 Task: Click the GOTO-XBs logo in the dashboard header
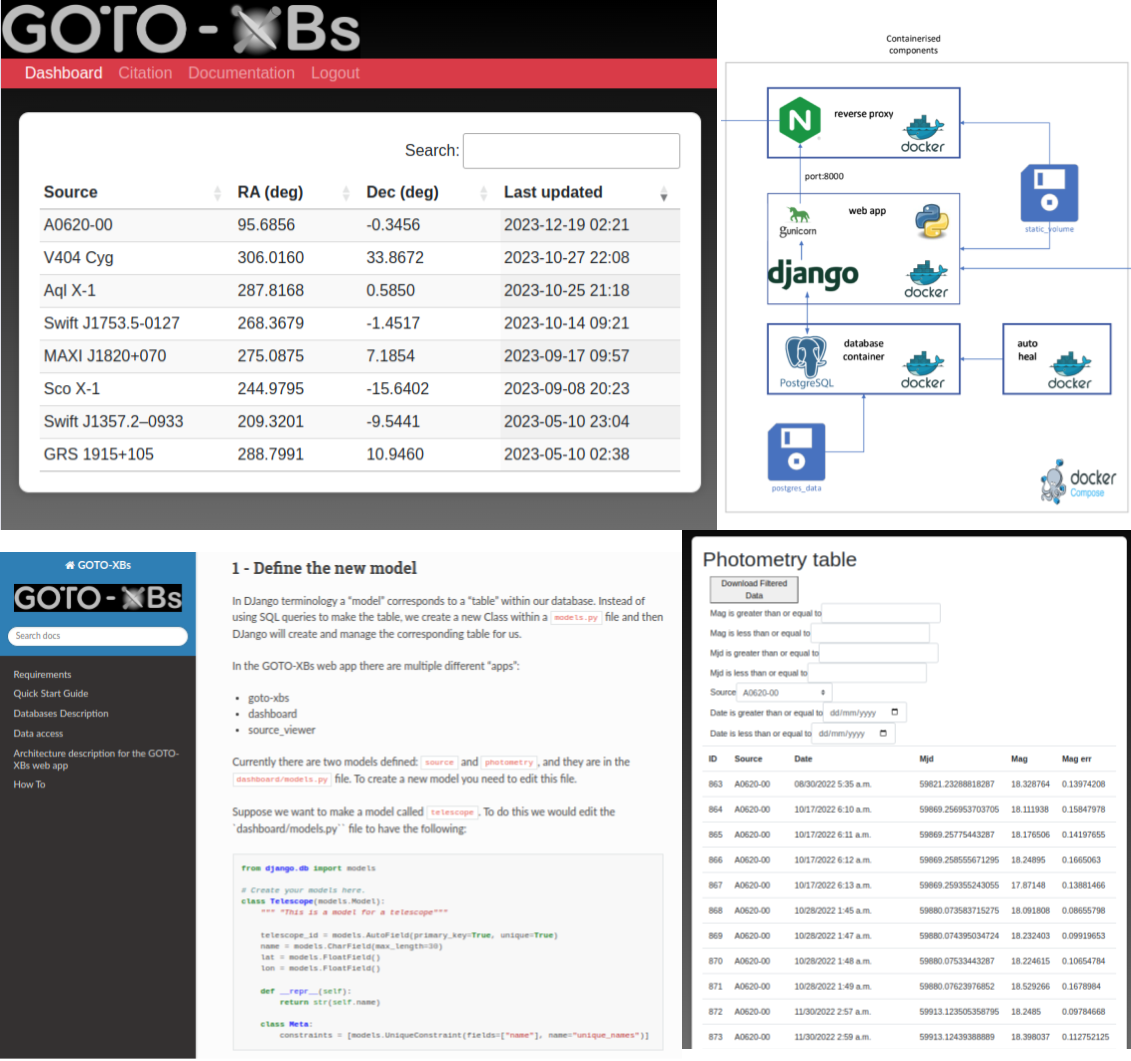pos(181,29)
